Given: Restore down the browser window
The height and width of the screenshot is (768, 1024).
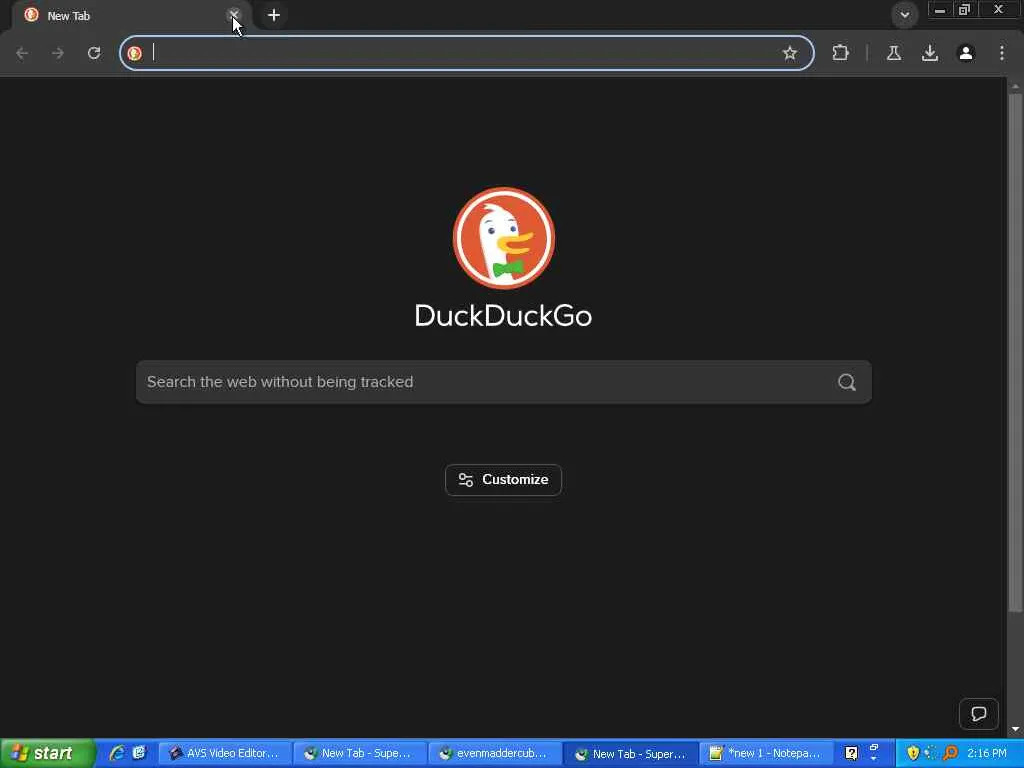Looking at the screenshot, I should tap(965, 10).
